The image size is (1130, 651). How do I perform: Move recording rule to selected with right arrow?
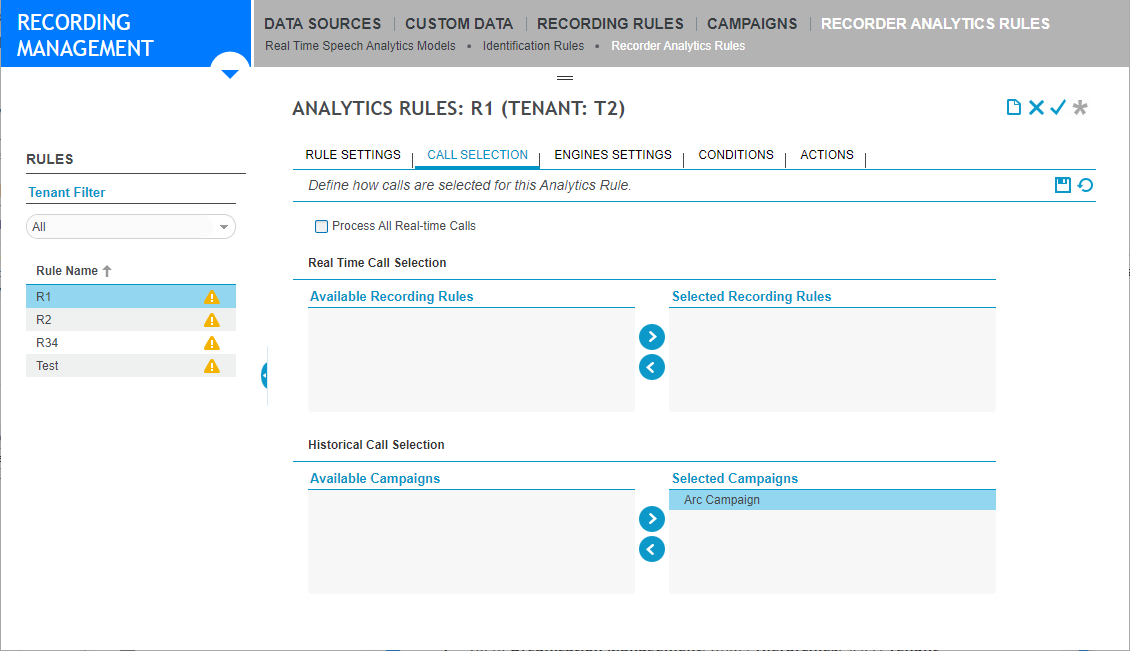point(651,337)
